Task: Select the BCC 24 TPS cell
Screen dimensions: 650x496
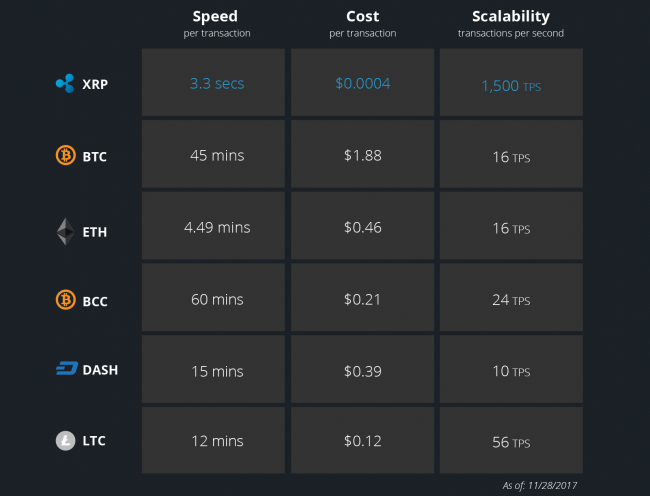Action: click(x=511, y=297)
